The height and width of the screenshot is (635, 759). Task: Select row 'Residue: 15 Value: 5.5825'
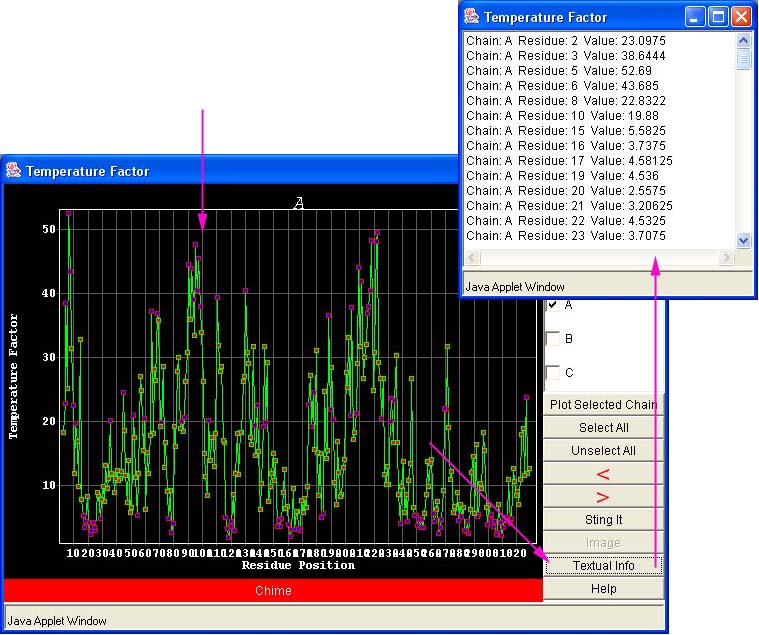(566, 131)
